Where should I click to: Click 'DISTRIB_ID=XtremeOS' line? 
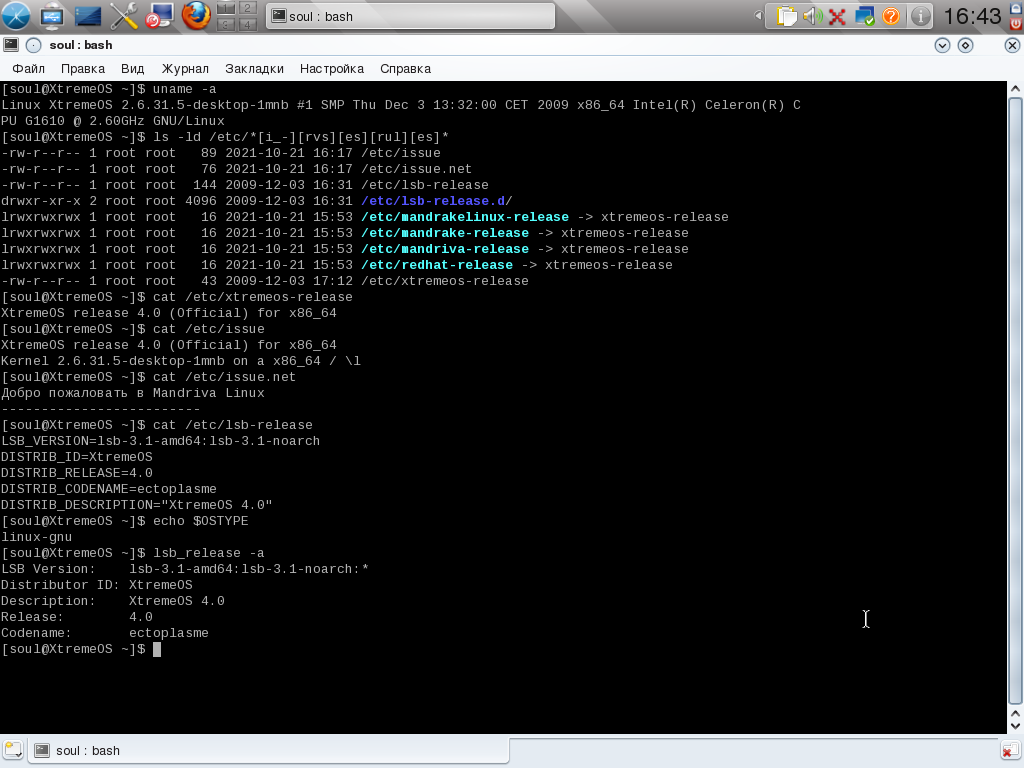(77, 457)
